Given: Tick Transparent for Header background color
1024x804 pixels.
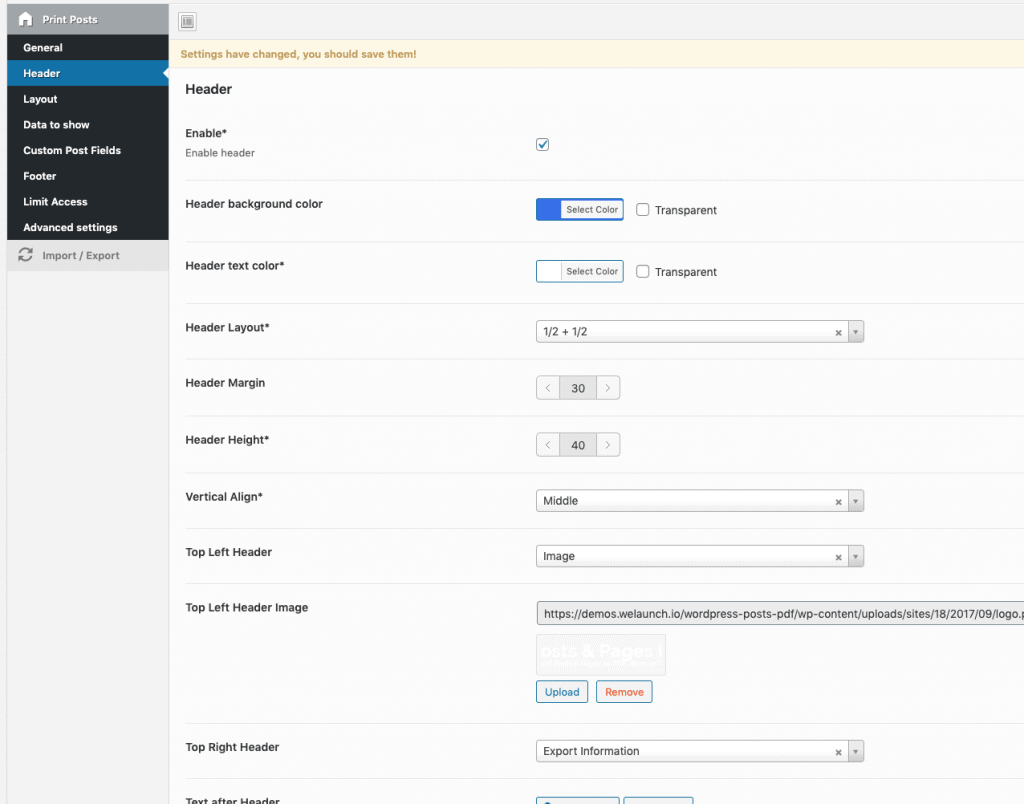Looking at the screenshot, I should pyautogui.click(x=643, y=210).
